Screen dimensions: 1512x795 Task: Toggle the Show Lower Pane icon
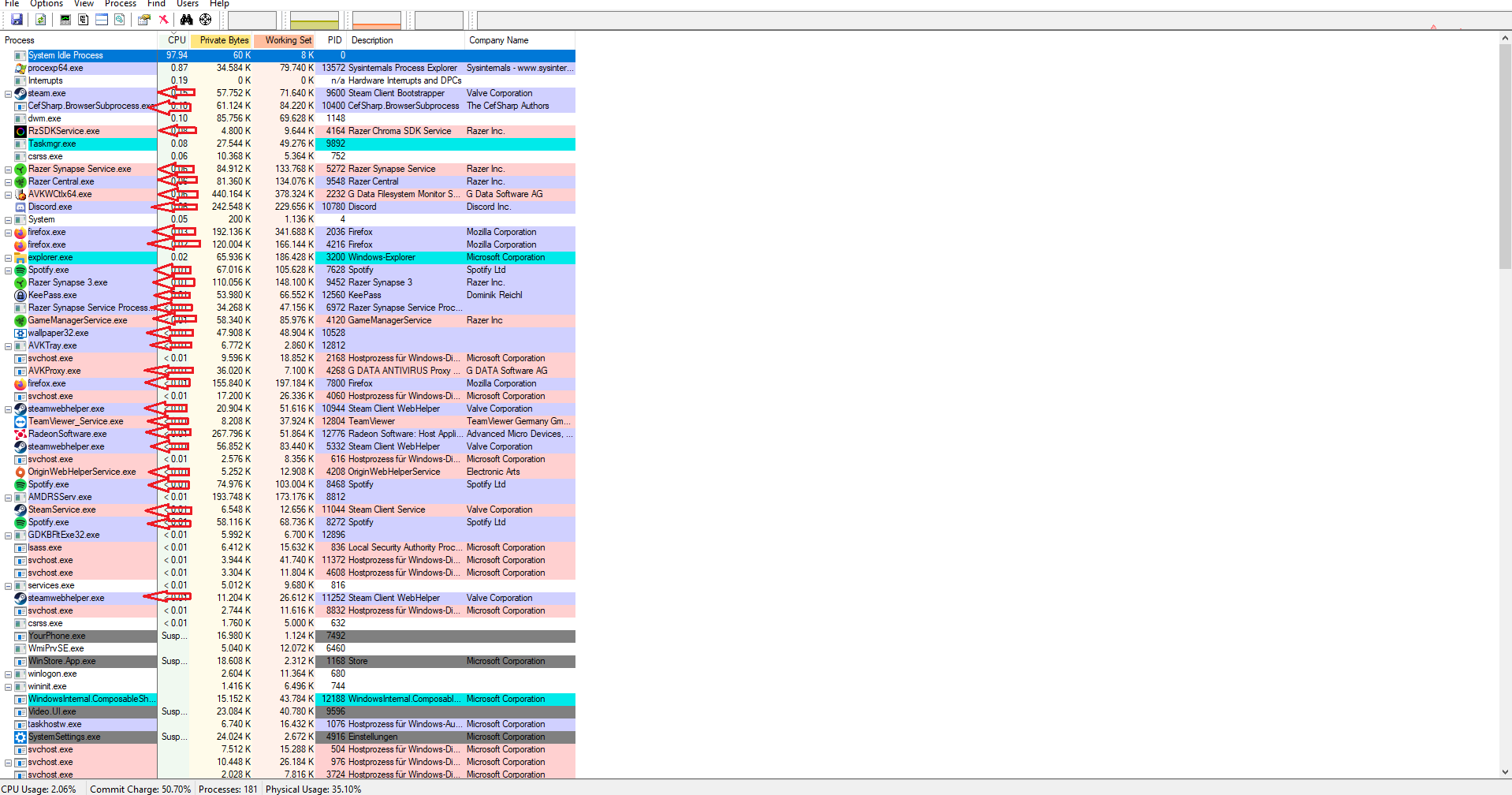pyautogui.click(x=101, y=20)
